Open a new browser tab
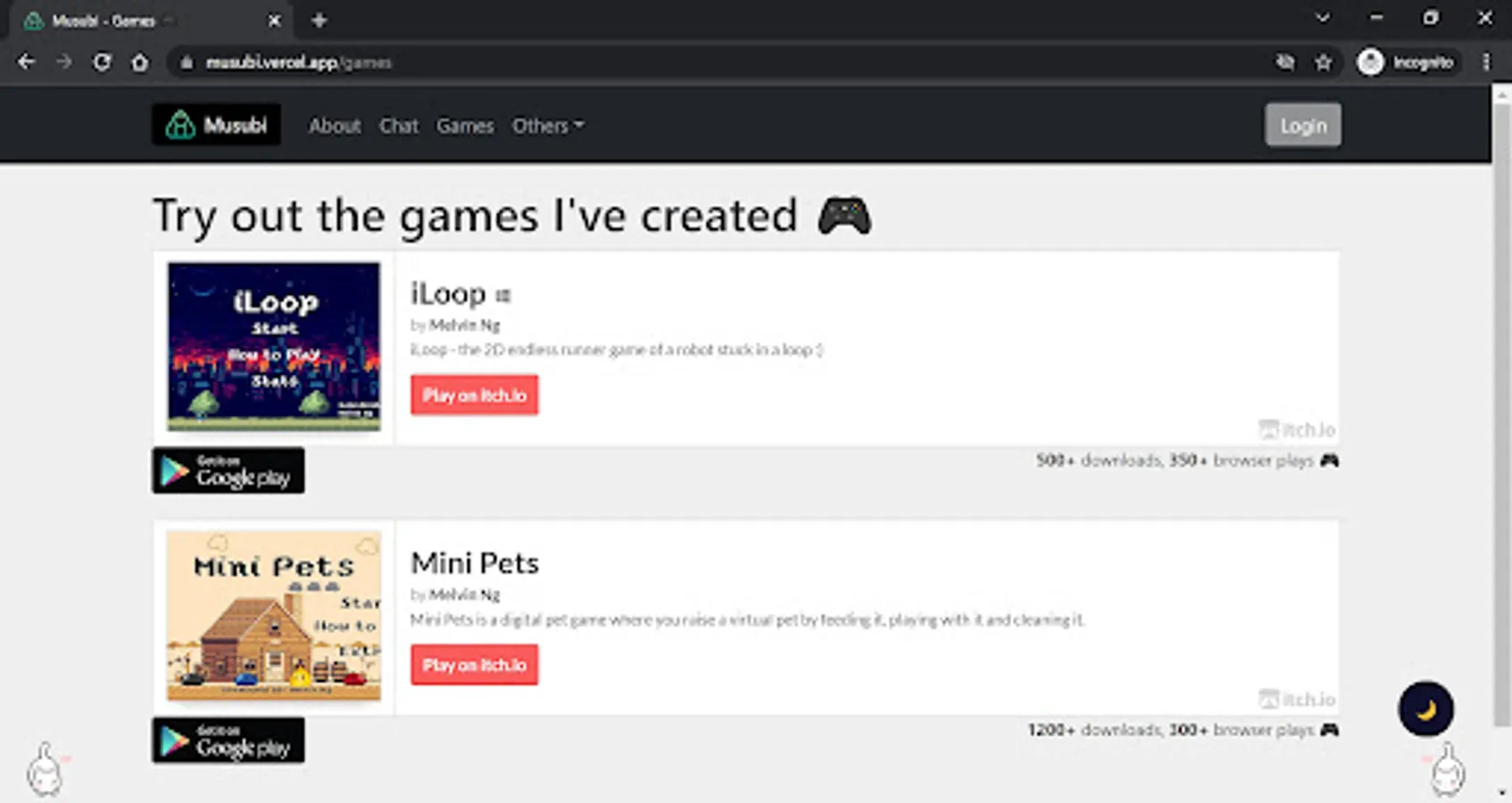The height and width of the screenshot is (803, 1512). [319, 20]
